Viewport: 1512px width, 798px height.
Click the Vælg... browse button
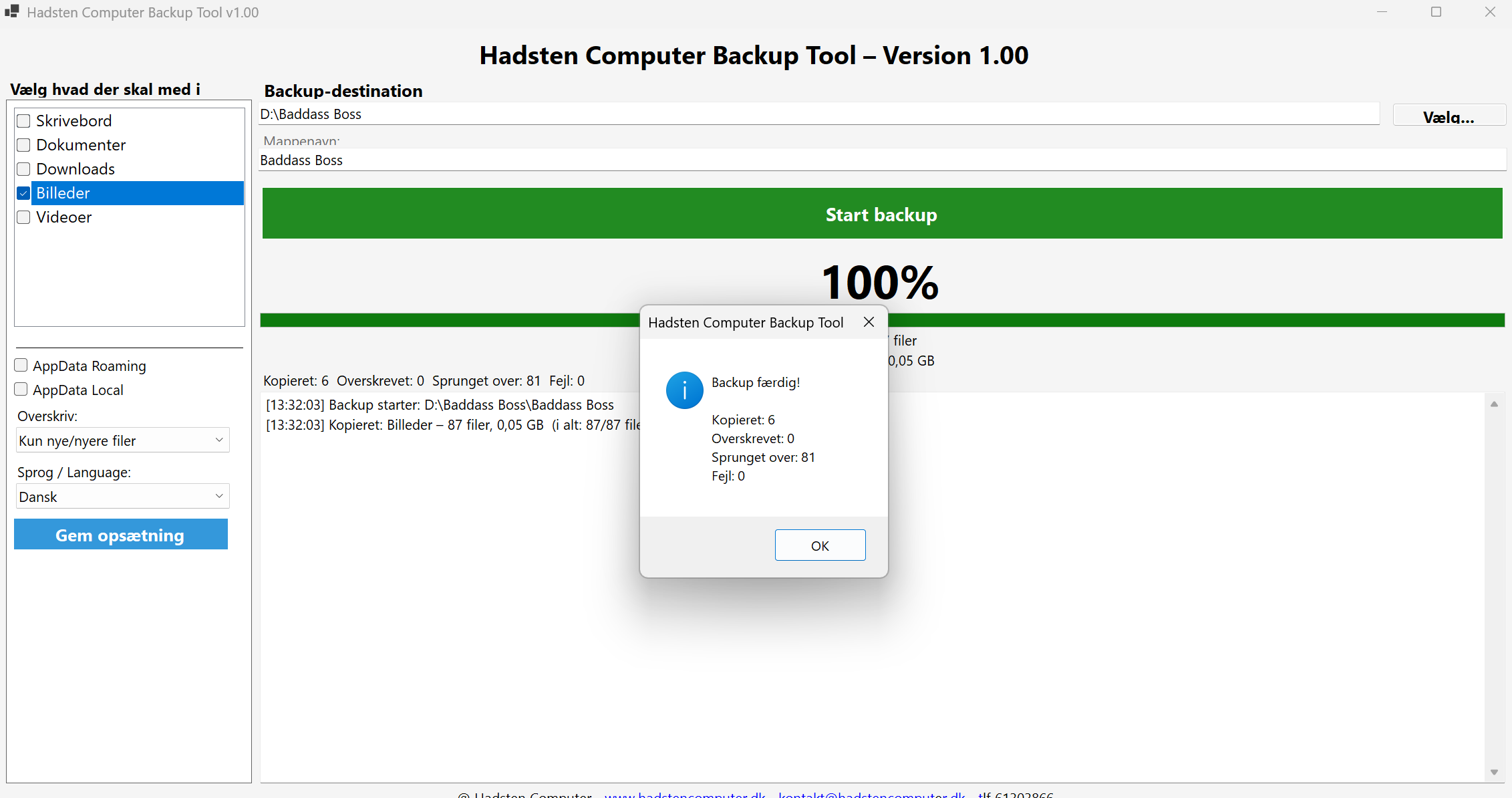coord(1449,116)
